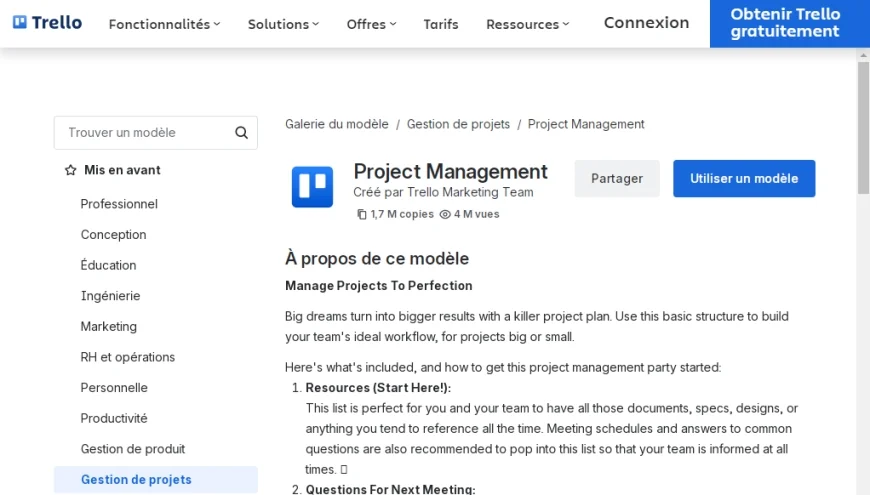Click the Gestion de projets breadcrumb link
This screenshot has height=495, width=870.
(458, 124)
